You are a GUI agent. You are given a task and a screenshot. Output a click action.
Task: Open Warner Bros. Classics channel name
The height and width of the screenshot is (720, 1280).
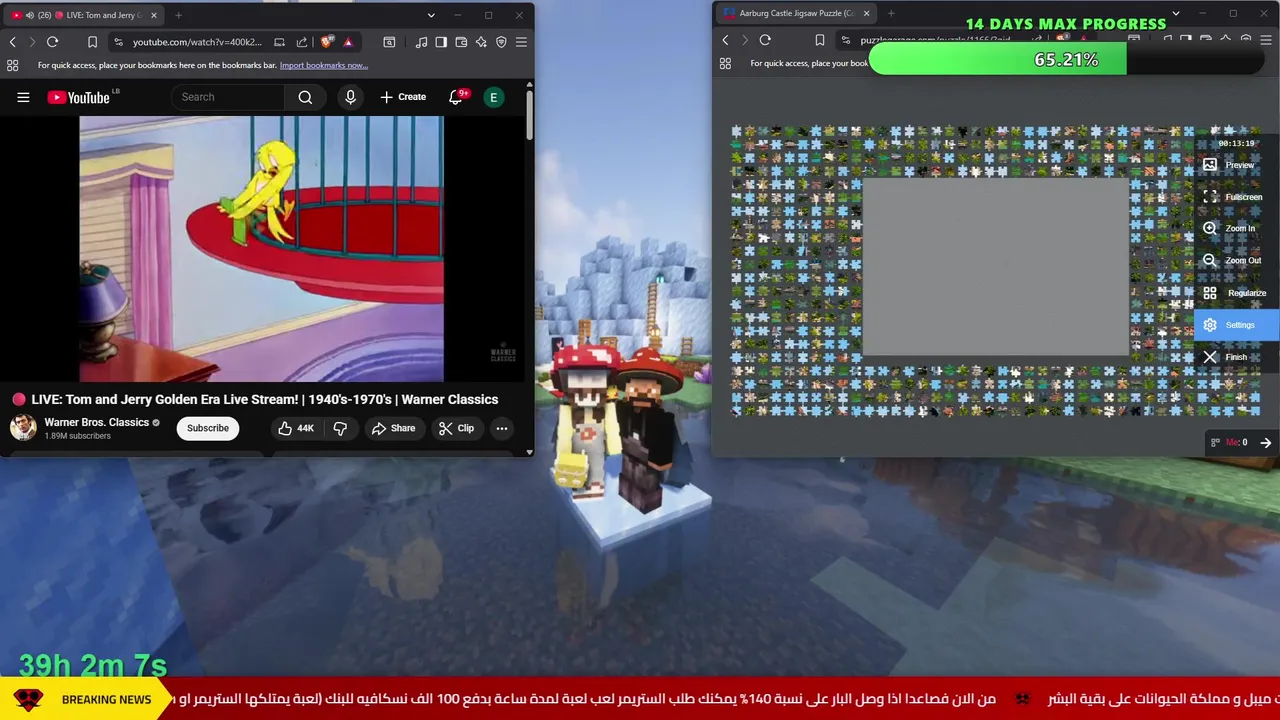[97, 422]
